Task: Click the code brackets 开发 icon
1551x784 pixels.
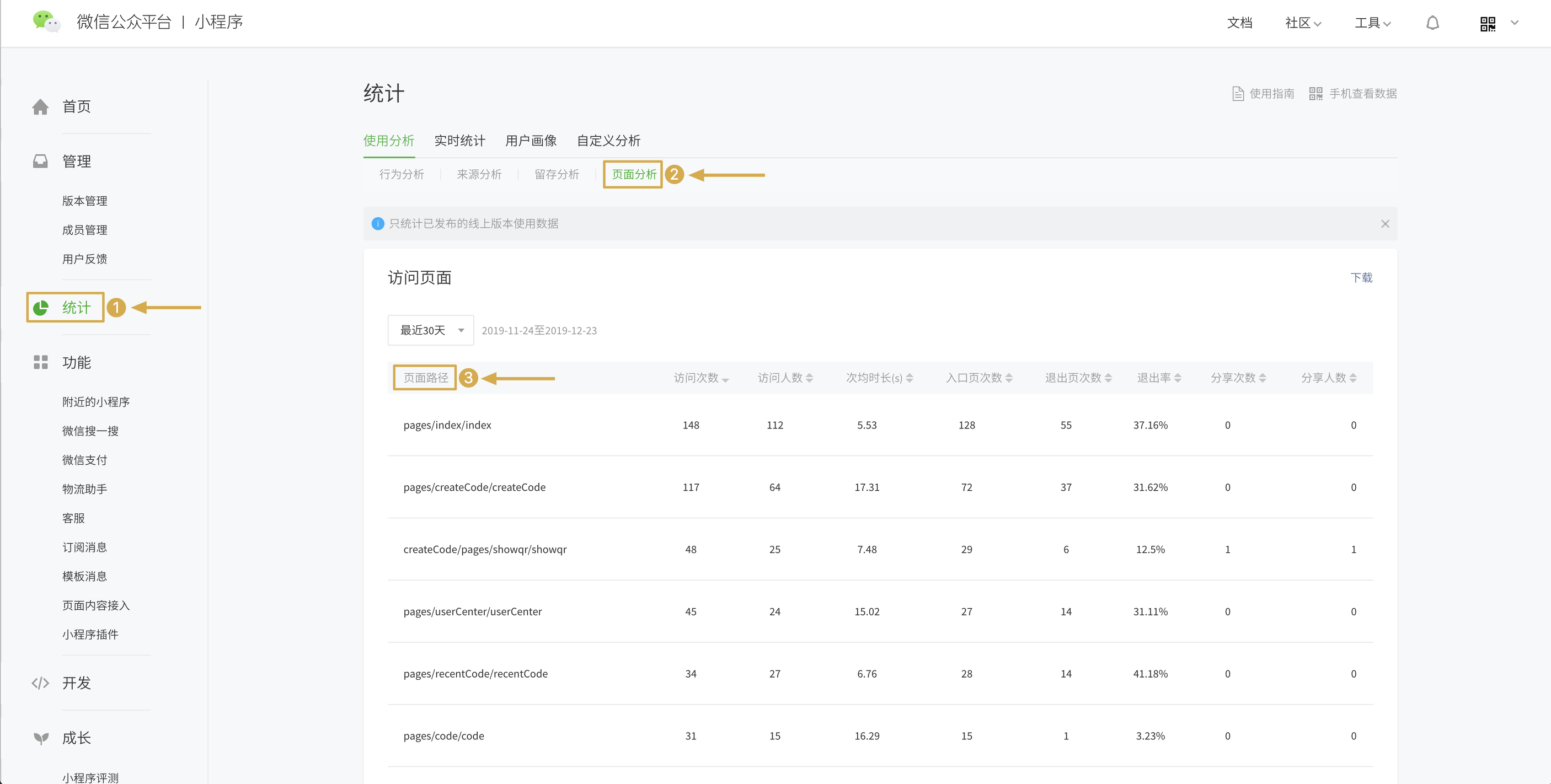Action: 40,683
